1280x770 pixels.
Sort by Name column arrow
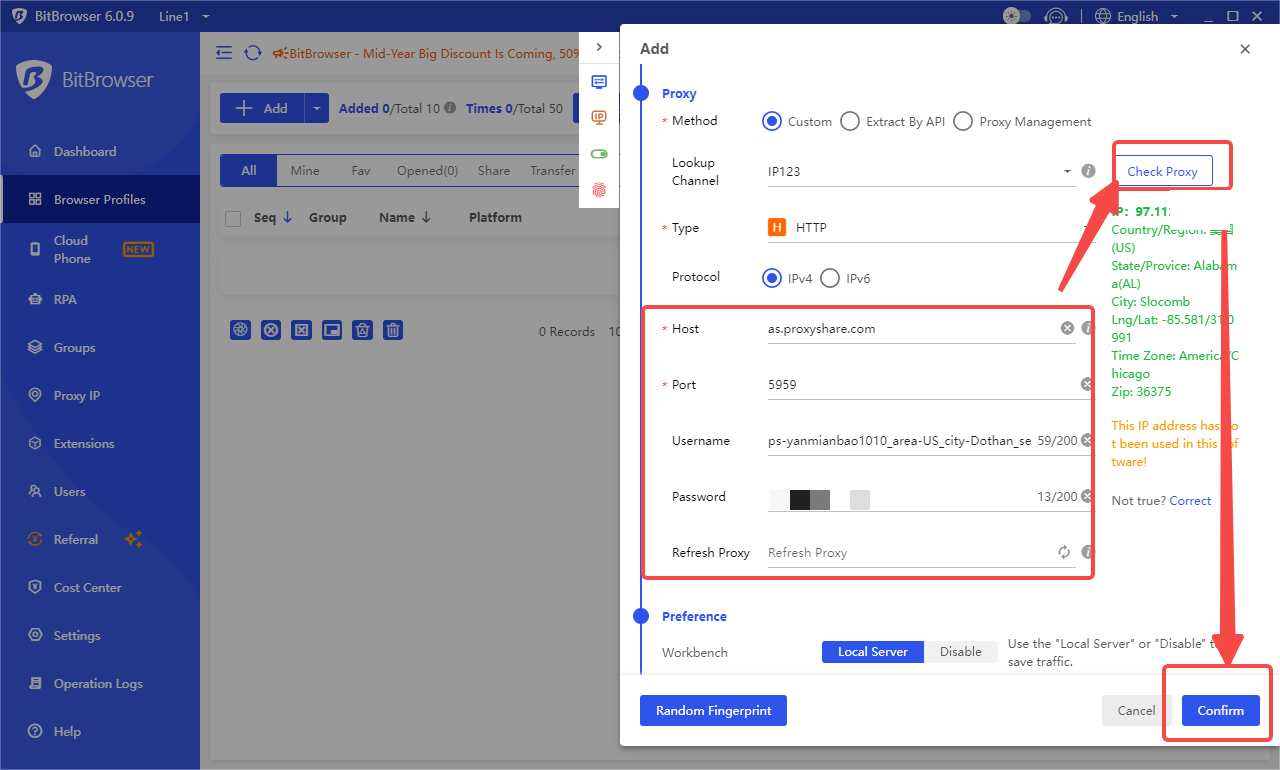point(426,217)
